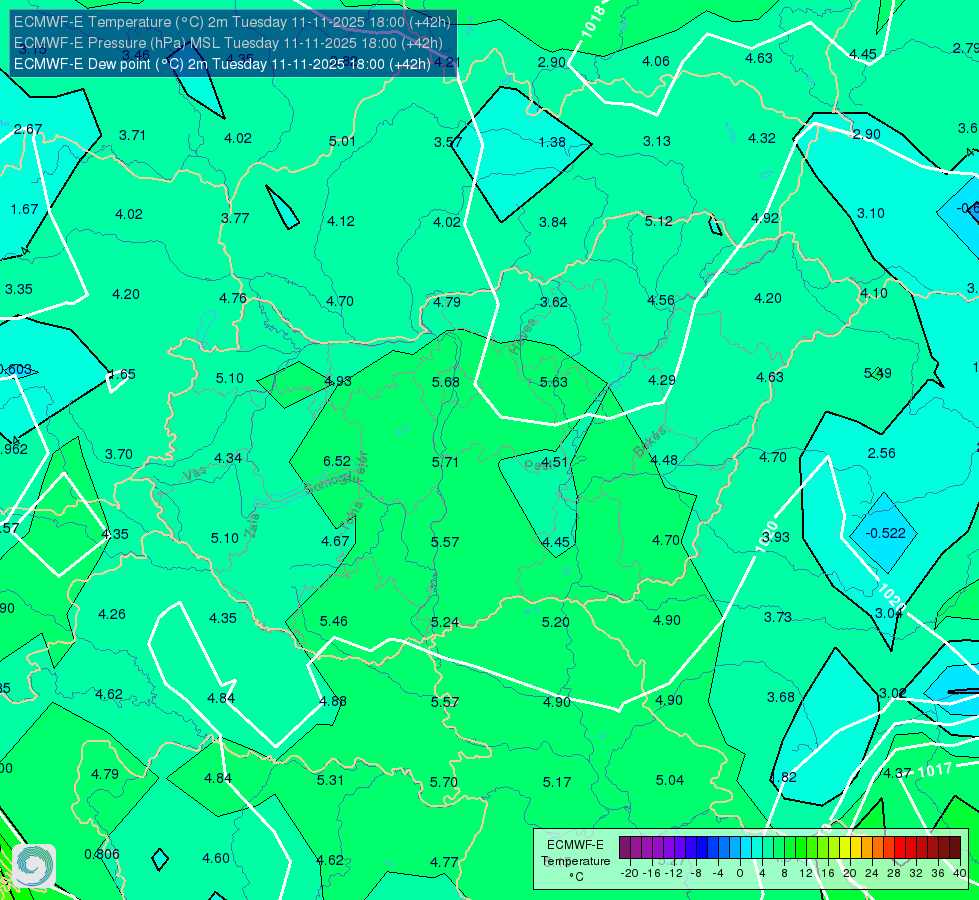
Task: Click the -0.522 value in the blue diamond
Action: (885, 533)
